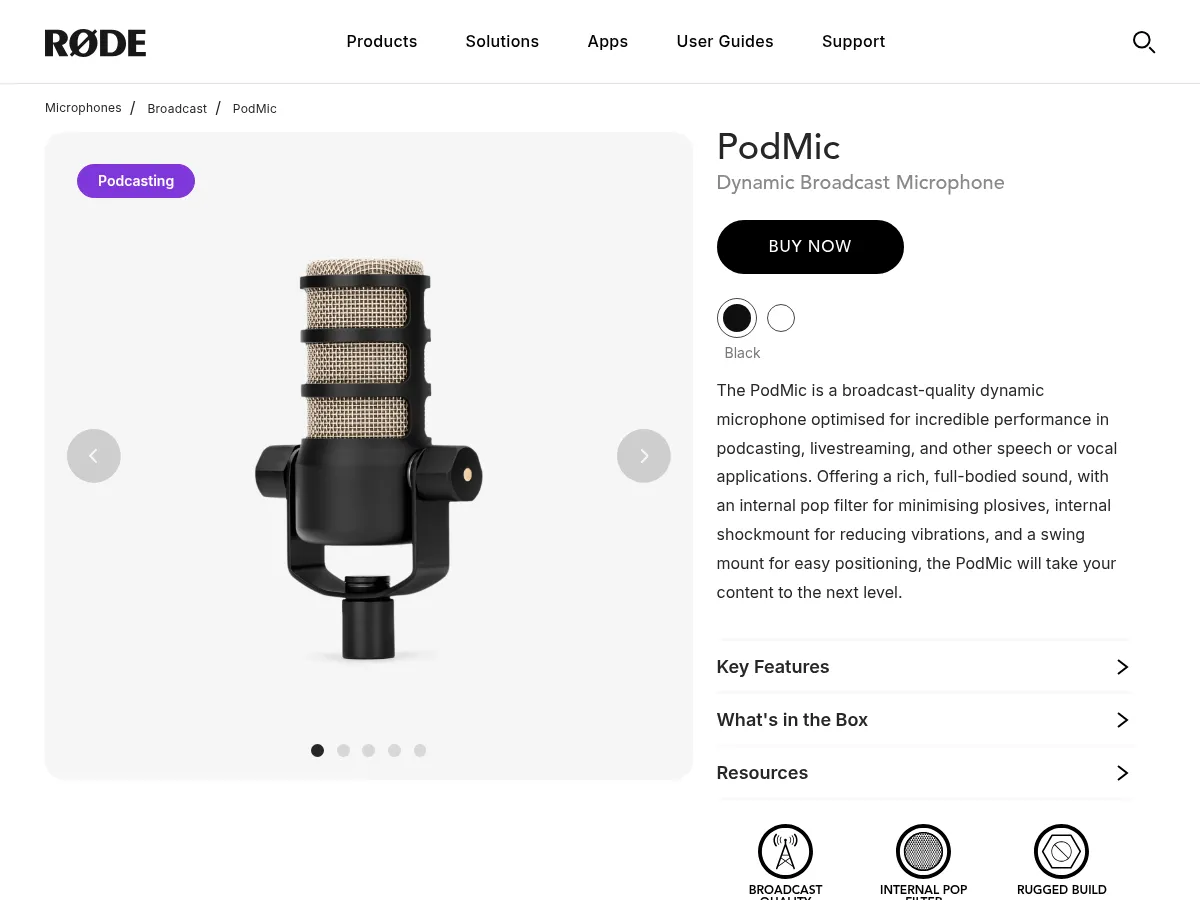Open the Products menu
1200x900 pixels.
tap(382, 41)
